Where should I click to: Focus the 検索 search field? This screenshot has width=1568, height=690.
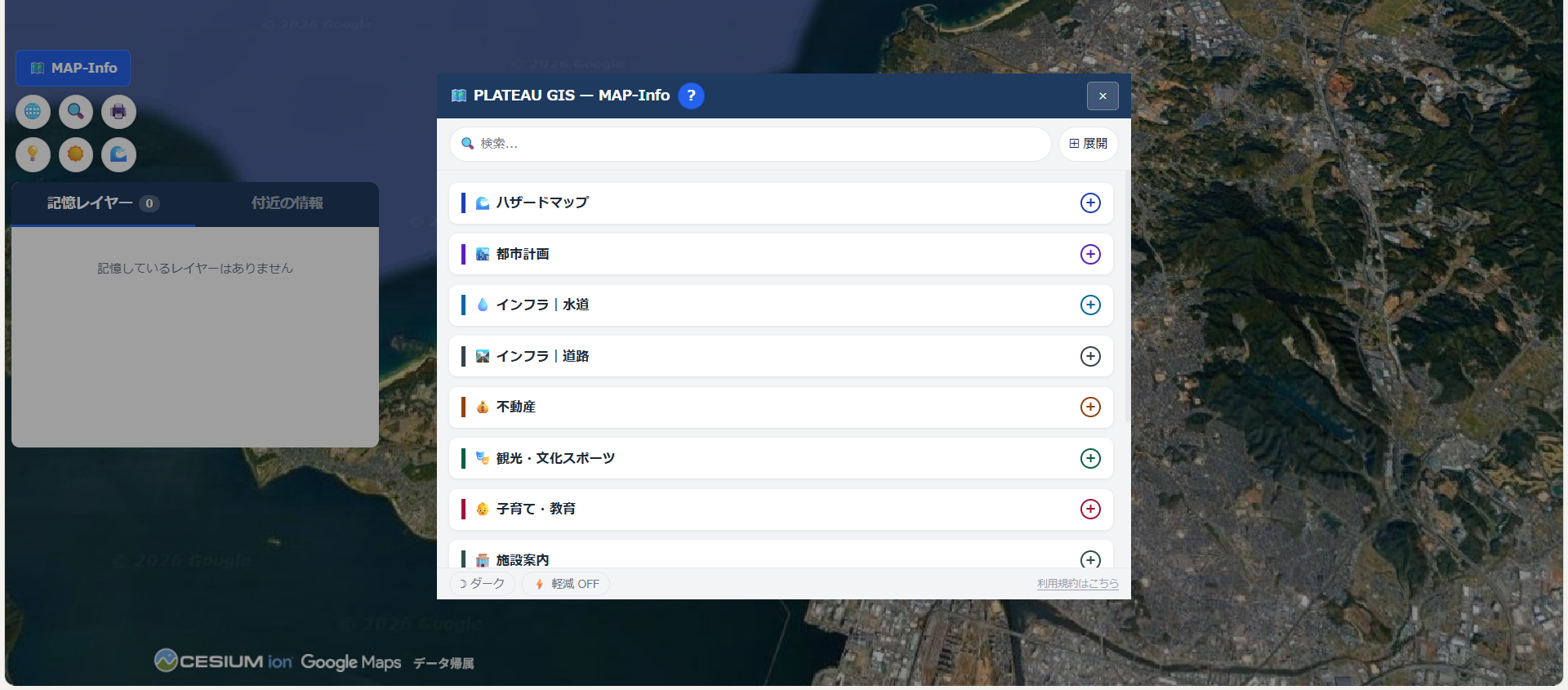[750, 144]
